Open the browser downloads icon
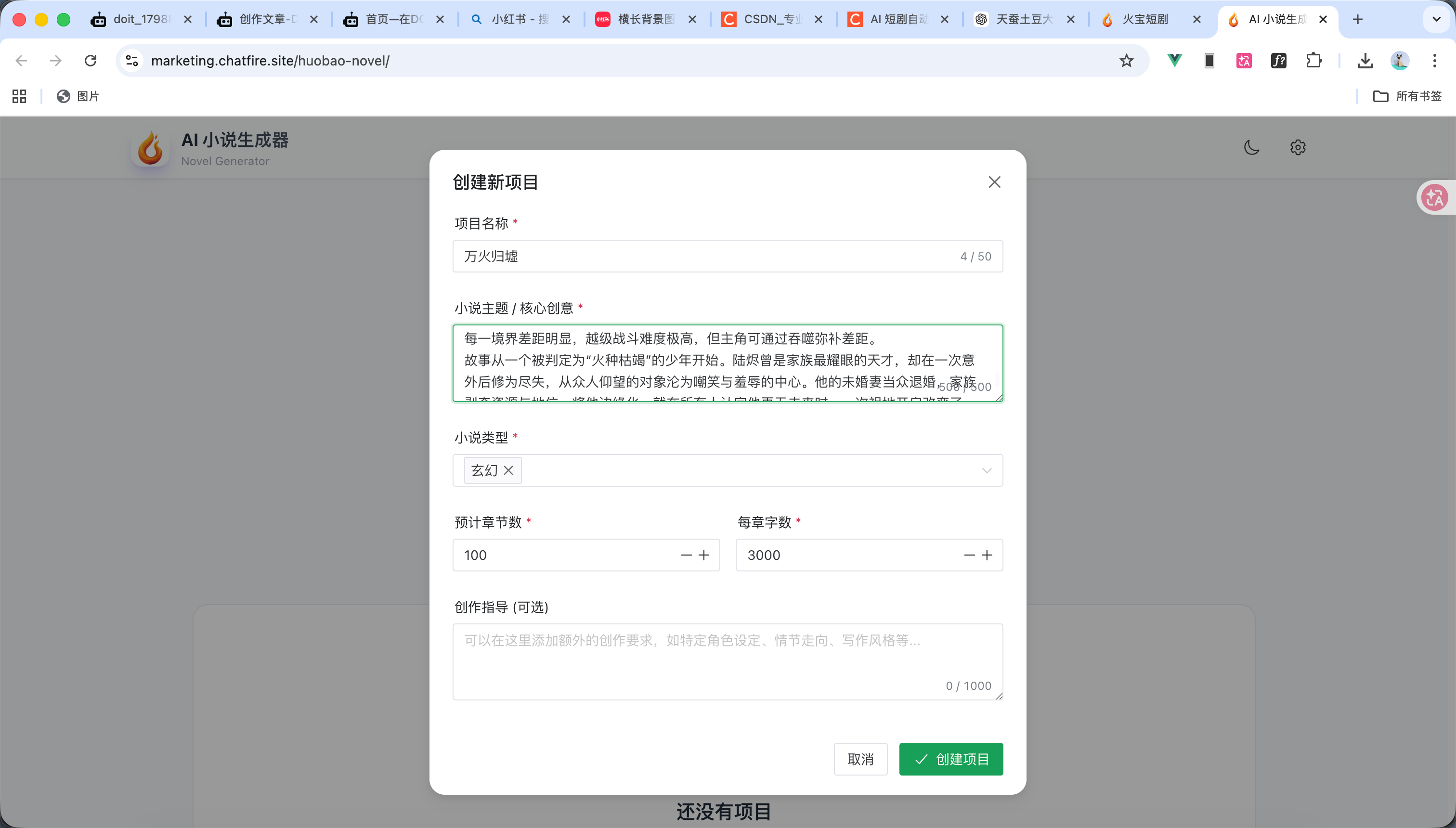 point(1365,60)
